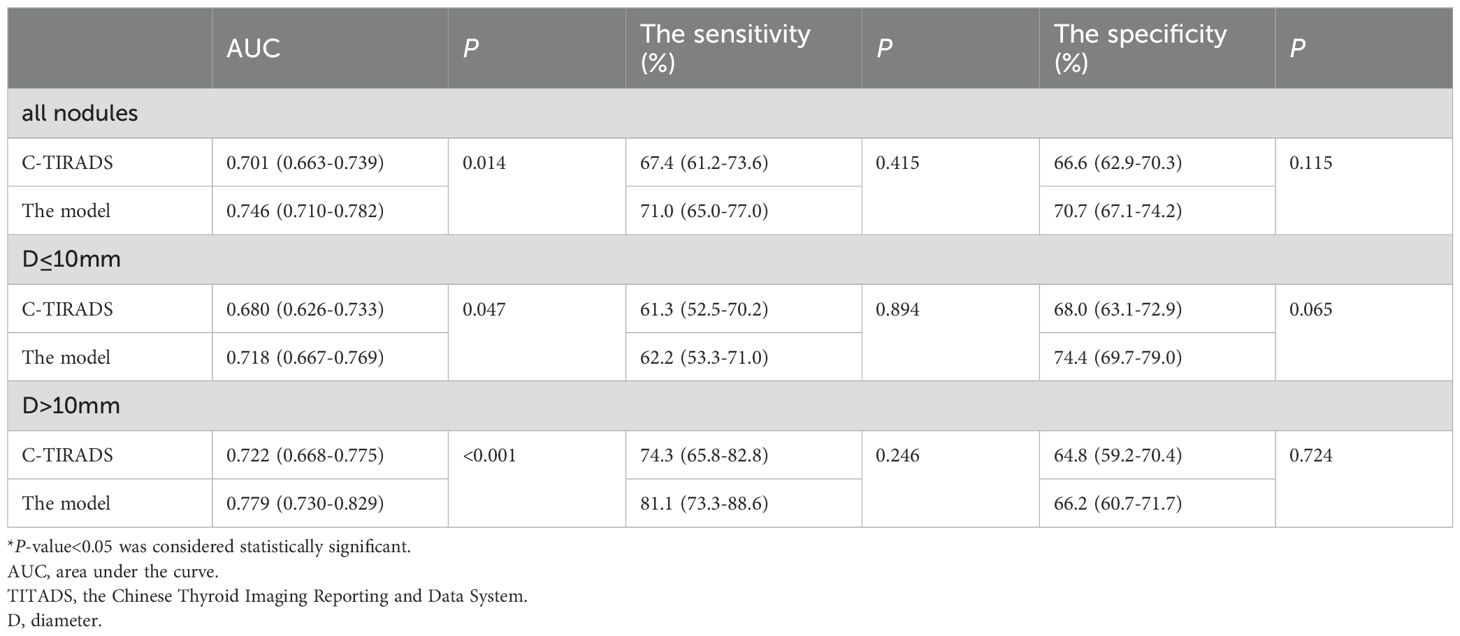Click the D>10mm section header row

tap(730, 406)
